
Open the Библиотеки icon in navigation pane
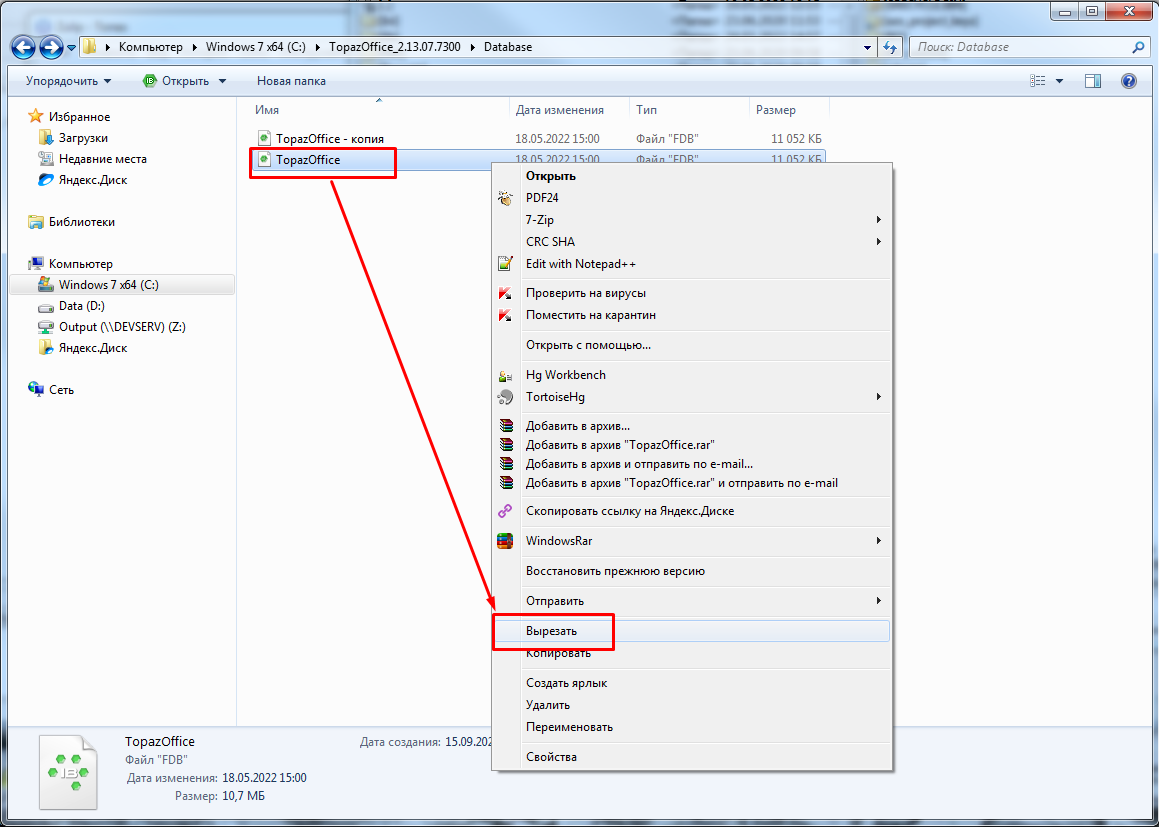point(35,222)
